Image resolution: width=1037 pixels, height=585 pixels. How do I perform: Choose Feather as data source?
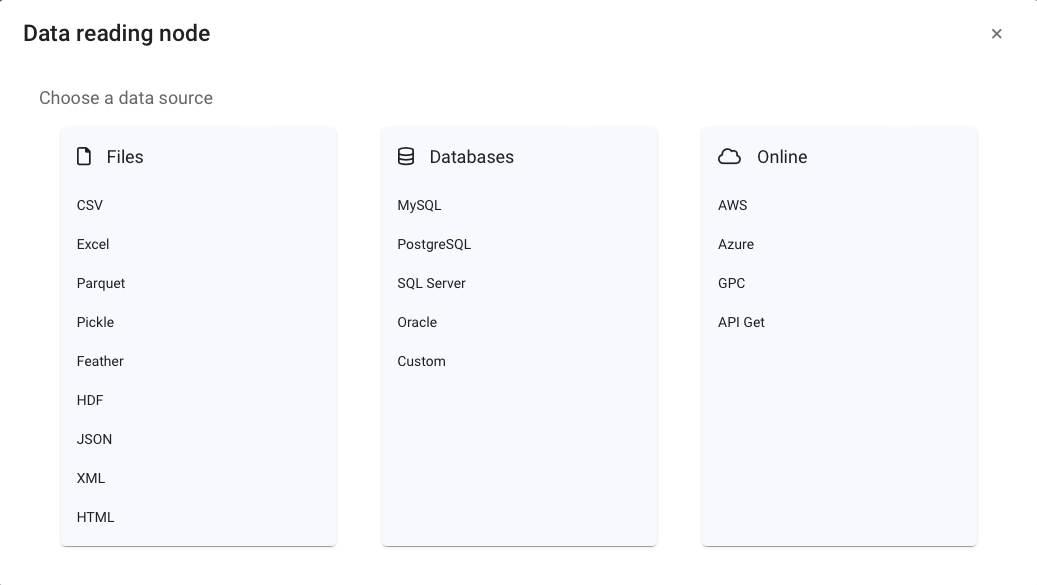coord(100,362)
